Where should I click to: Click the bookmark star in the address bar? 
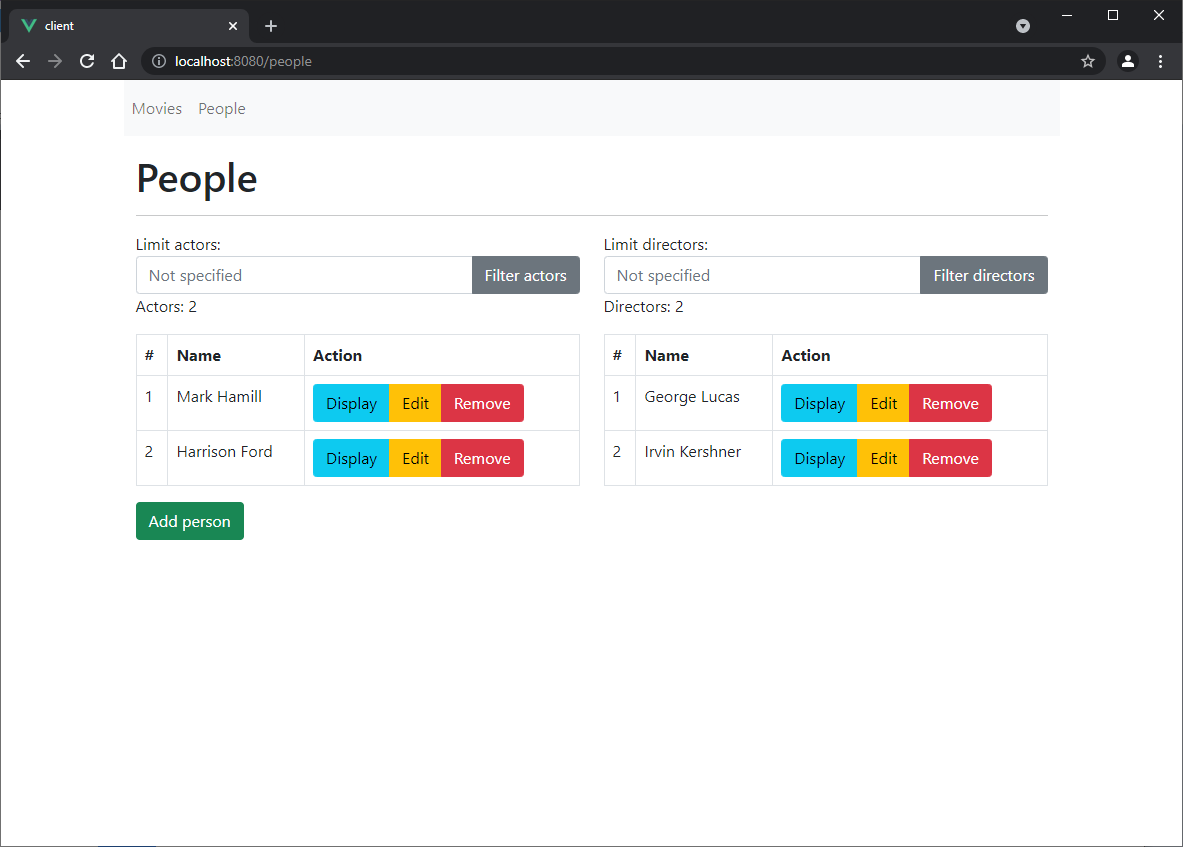click(x=1088, y=61)
